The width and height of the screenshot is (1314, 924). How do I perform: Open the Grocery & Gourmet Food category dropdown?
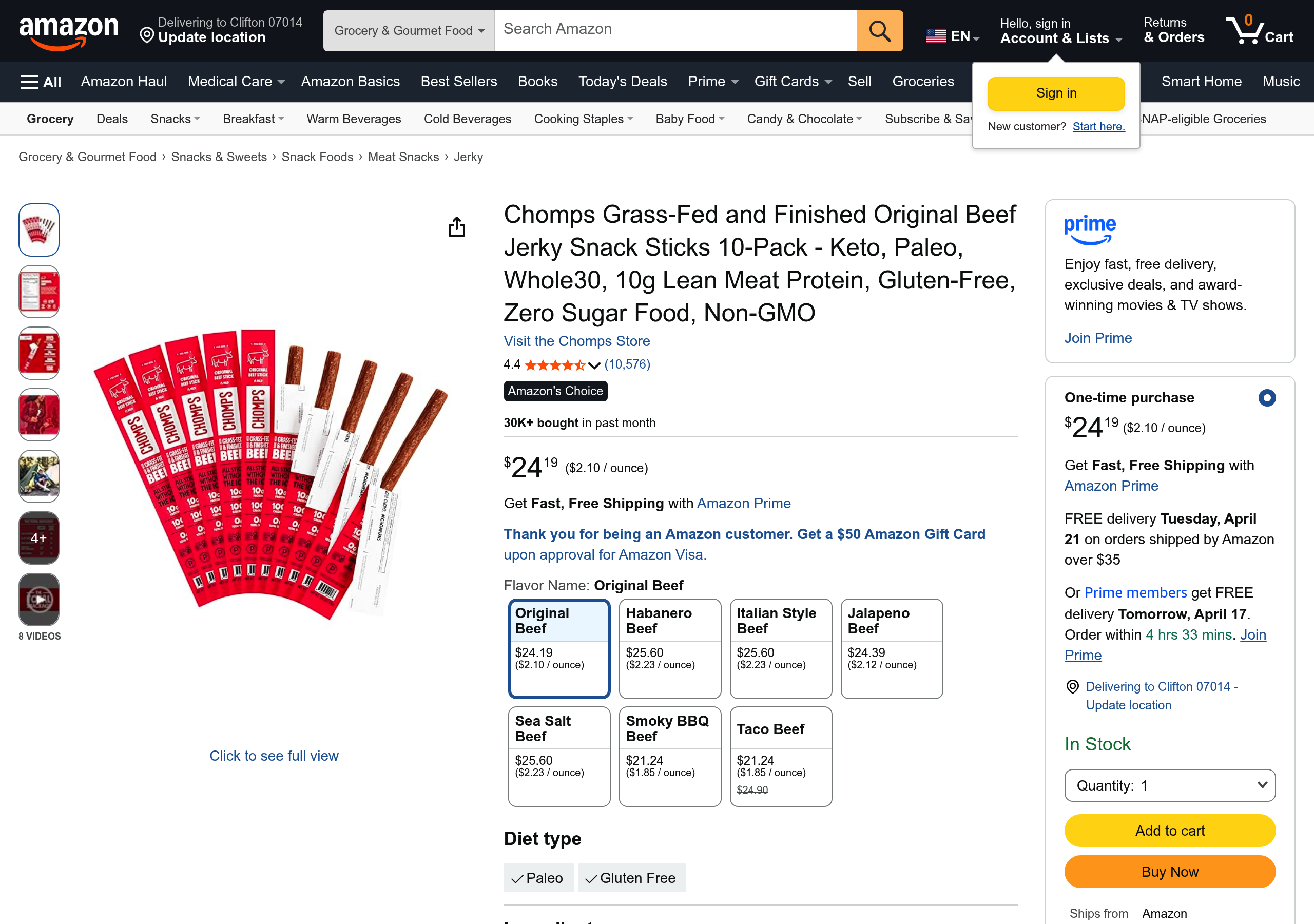click(408, 30)
